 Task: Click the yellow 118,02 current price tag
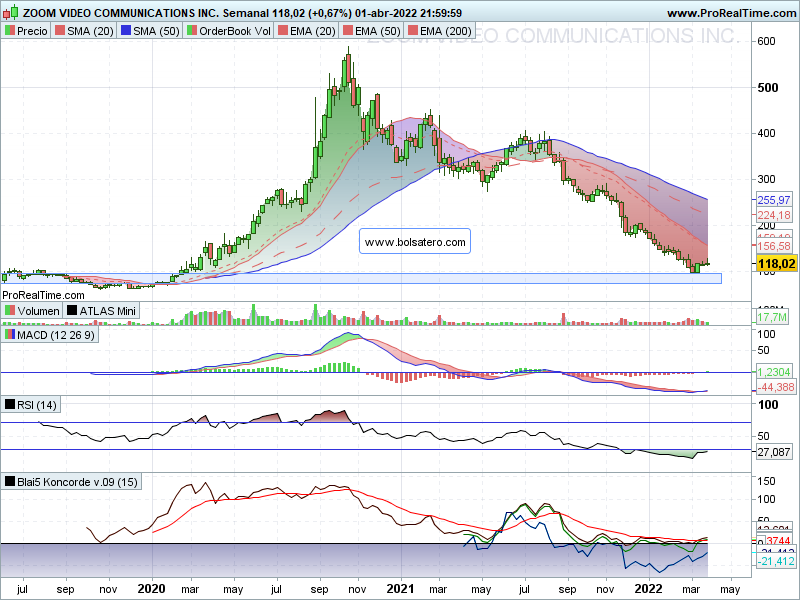(776, 263)
